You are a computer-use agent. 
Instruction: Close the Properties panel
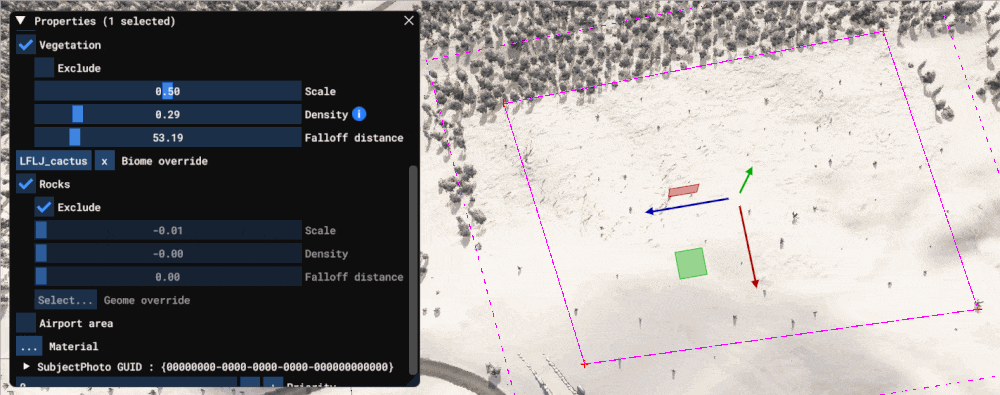pyautogui.click(x=409, y=20)
